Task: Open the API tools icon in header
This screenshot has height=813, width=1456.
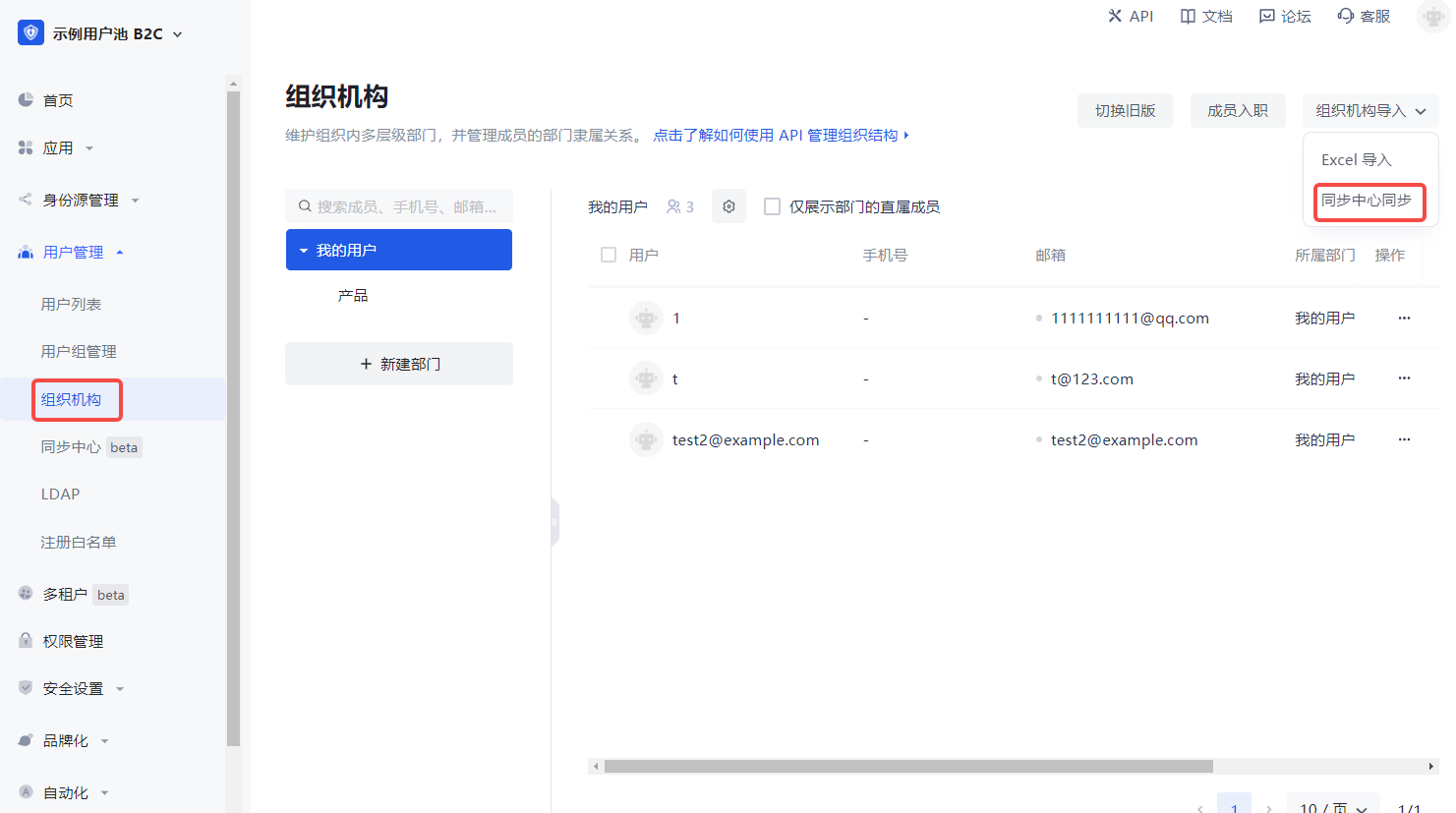Action: click(1115, 16)
